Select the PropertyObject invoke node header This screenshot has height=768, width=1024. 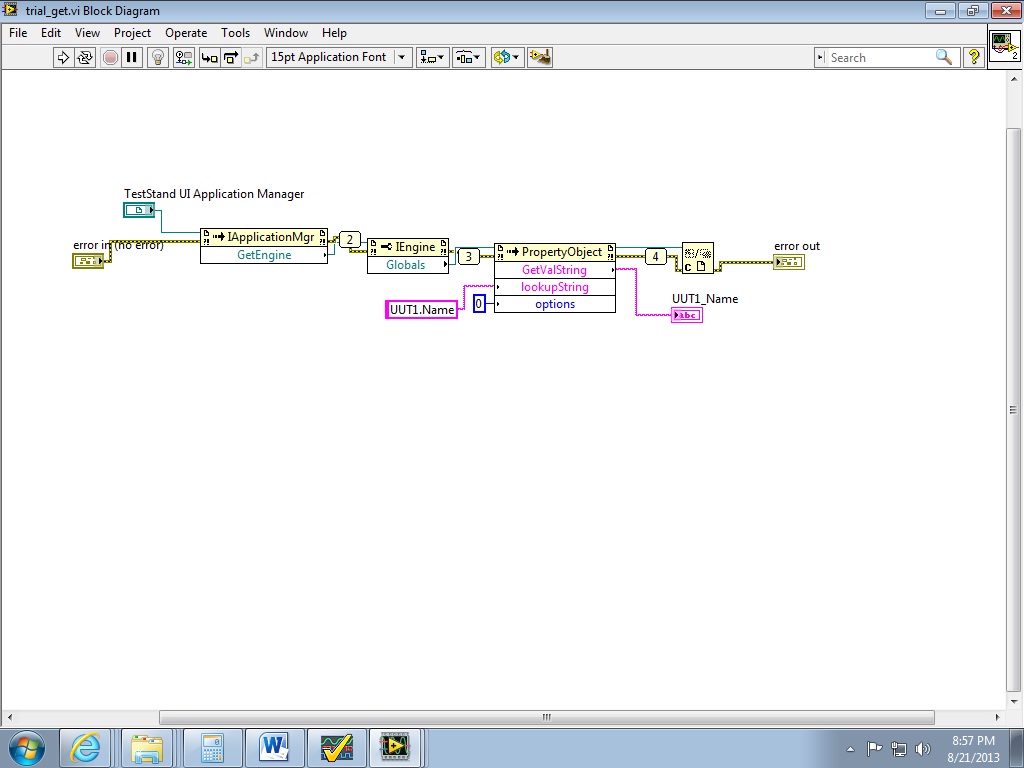[555, 252]
